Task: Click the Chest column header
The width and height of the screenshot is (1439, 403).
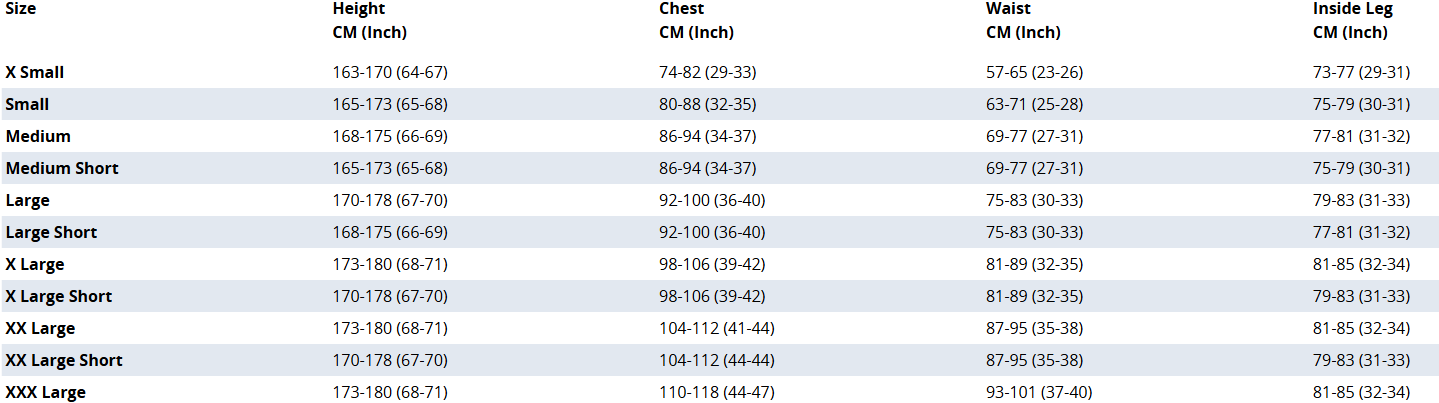Action: (x=696, y=20)
